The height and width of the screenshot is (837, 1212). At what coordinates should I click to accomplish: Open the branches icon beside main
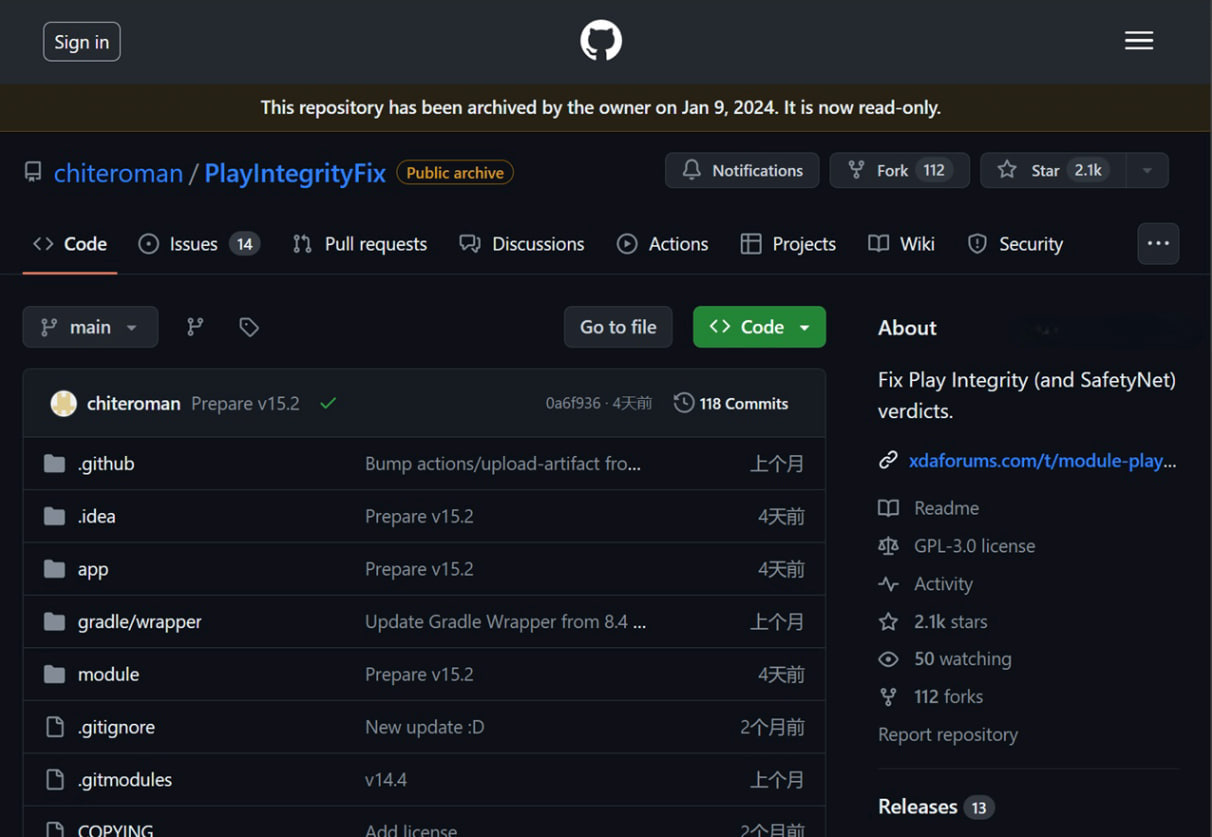pyautogui.click(x=195, y=326)
